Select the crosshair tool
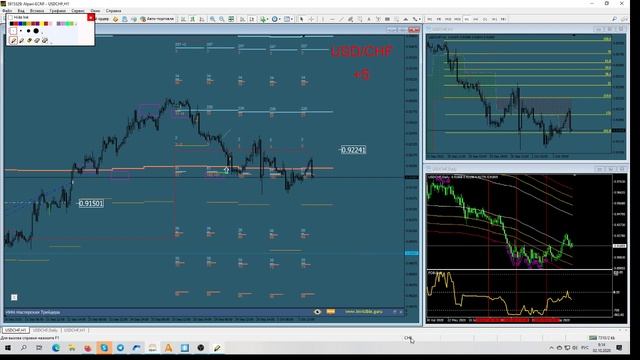 click(x=311, y=19)
